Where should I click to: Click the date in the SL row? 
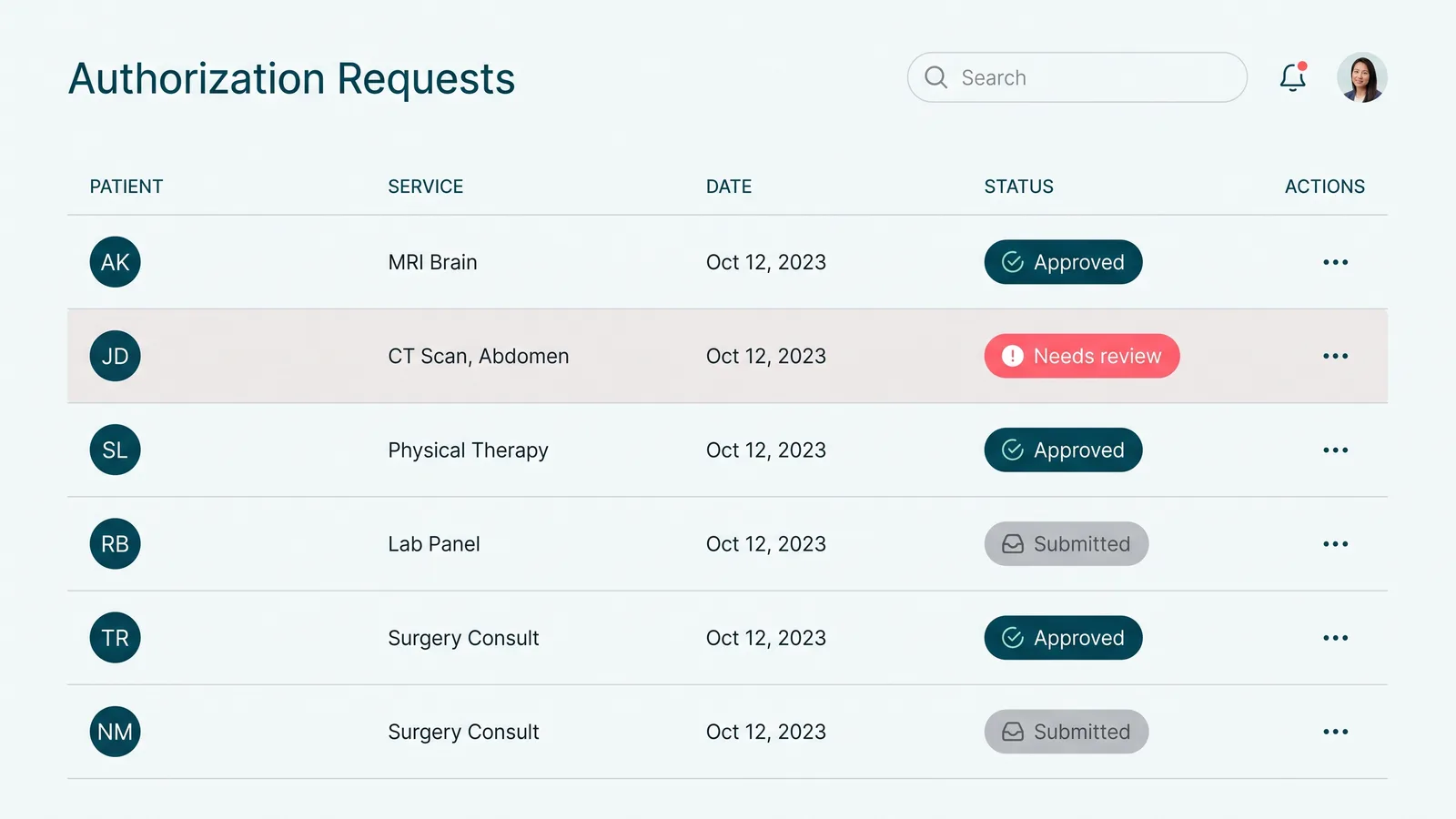tap(766, 450)
